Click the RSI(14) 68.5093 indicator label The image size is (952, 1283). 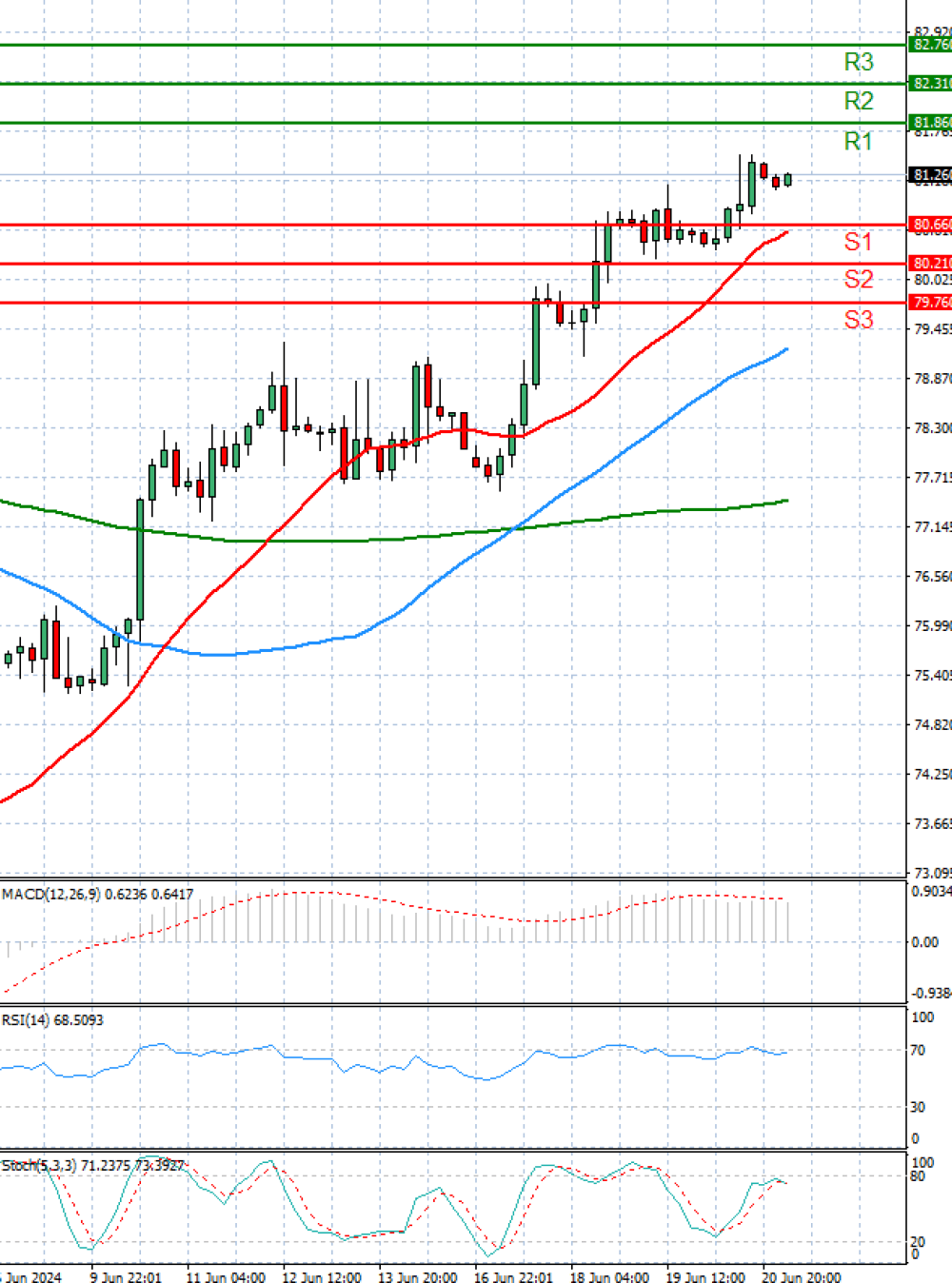[53, 1020]
